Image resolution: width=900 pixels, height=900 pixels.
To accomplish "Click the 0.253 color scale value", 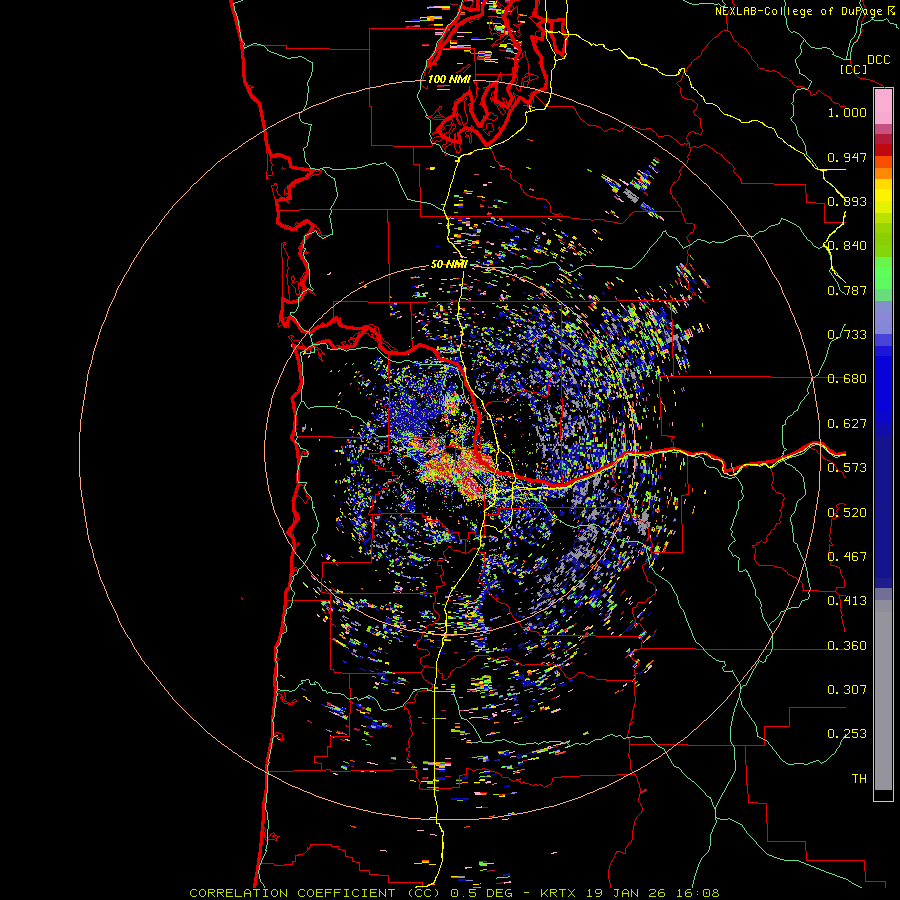I will [x=847, y=734].
